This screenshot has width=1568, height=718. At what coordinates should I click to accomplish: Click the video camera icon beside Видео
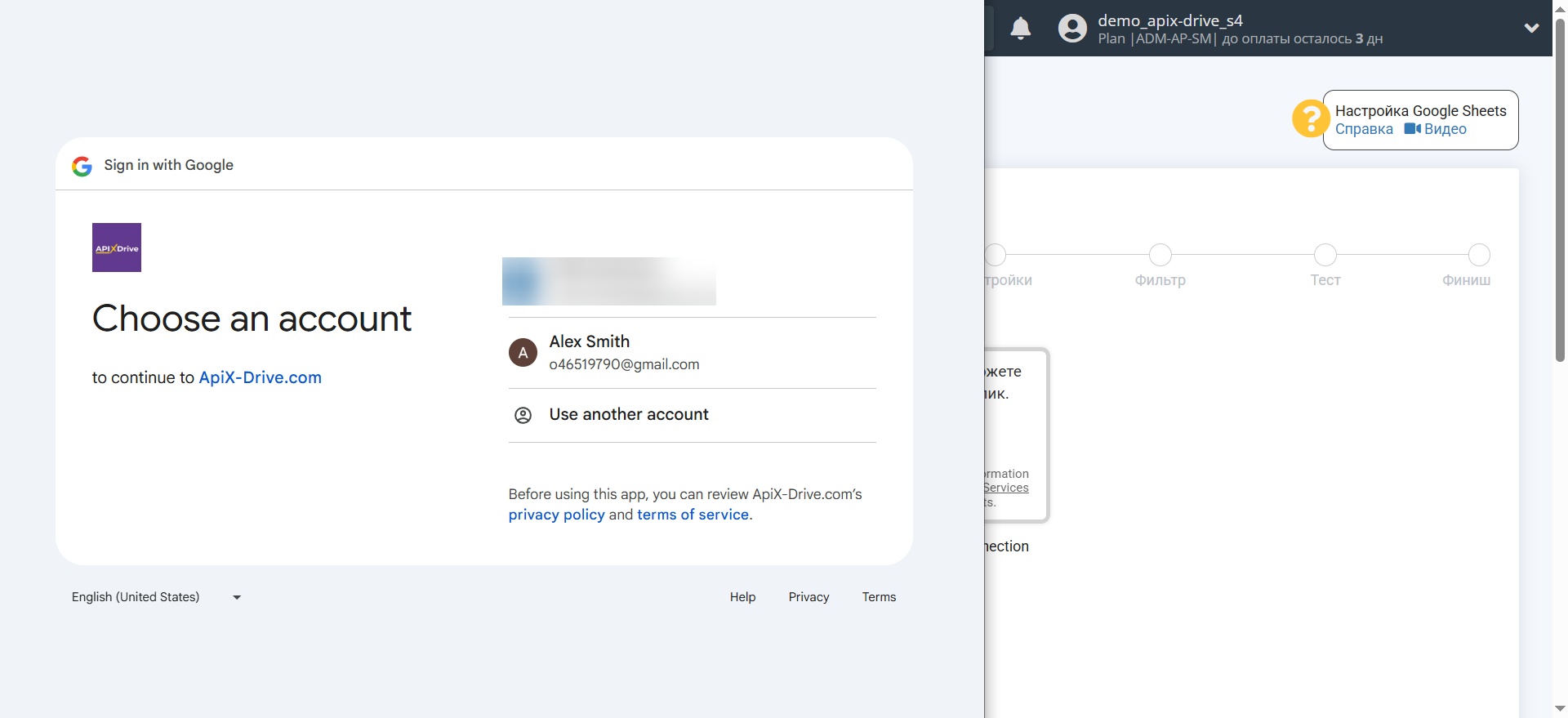click(x=1412, y=129)
